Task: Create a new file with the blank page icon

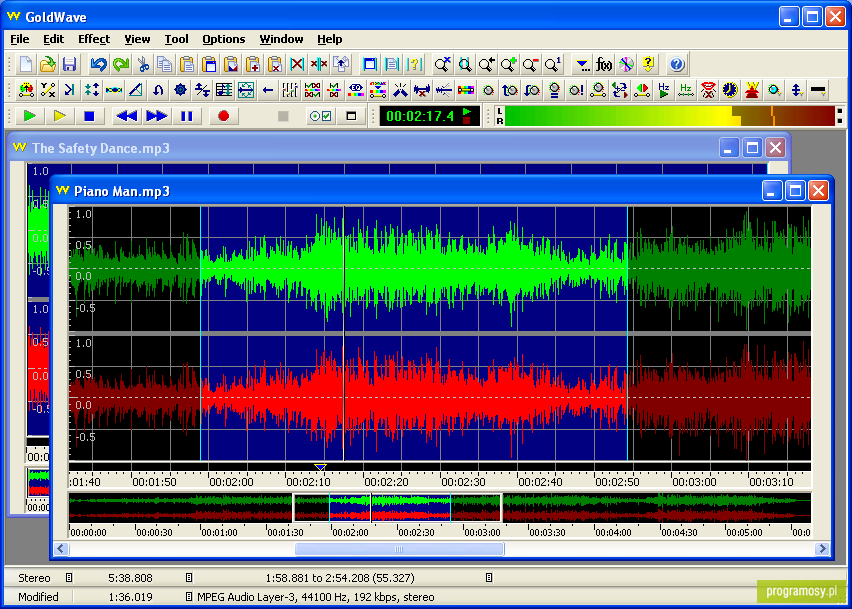Action: point(26,65)
